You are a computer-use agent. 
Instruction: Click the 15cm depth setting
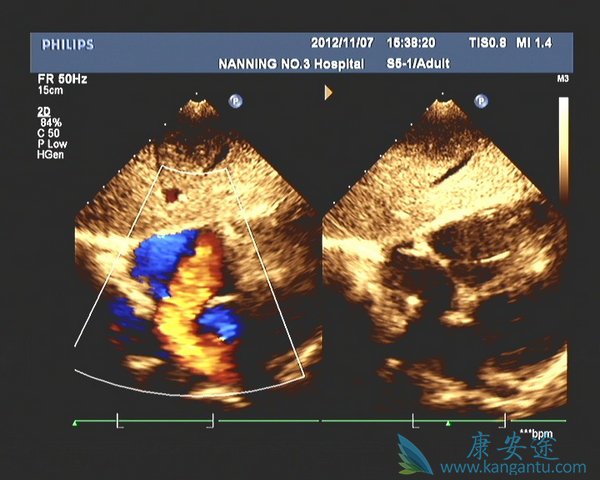[51, 90]
